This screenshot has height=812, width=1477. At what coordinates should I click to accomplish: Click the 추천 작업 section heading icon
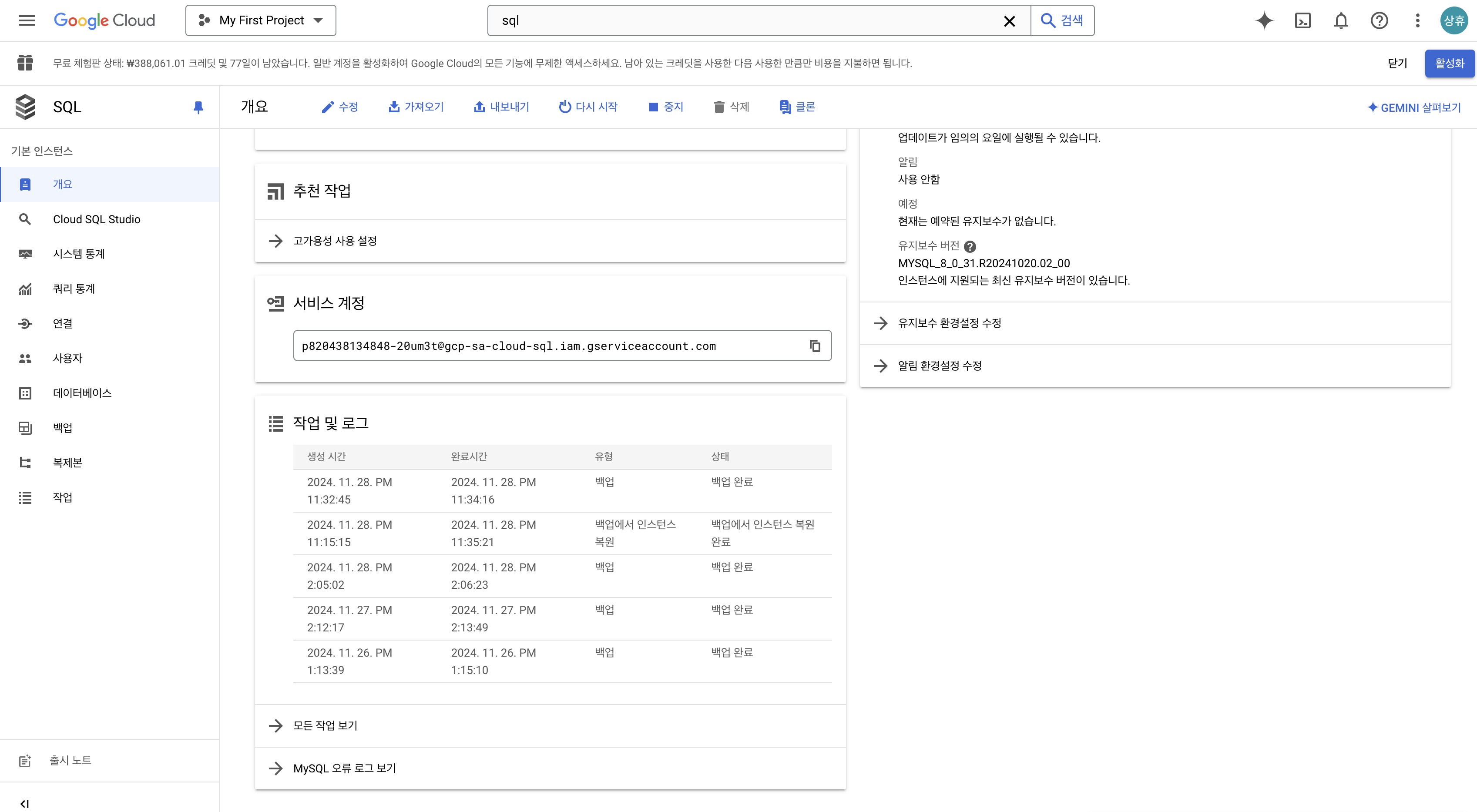tap(276, 191)
